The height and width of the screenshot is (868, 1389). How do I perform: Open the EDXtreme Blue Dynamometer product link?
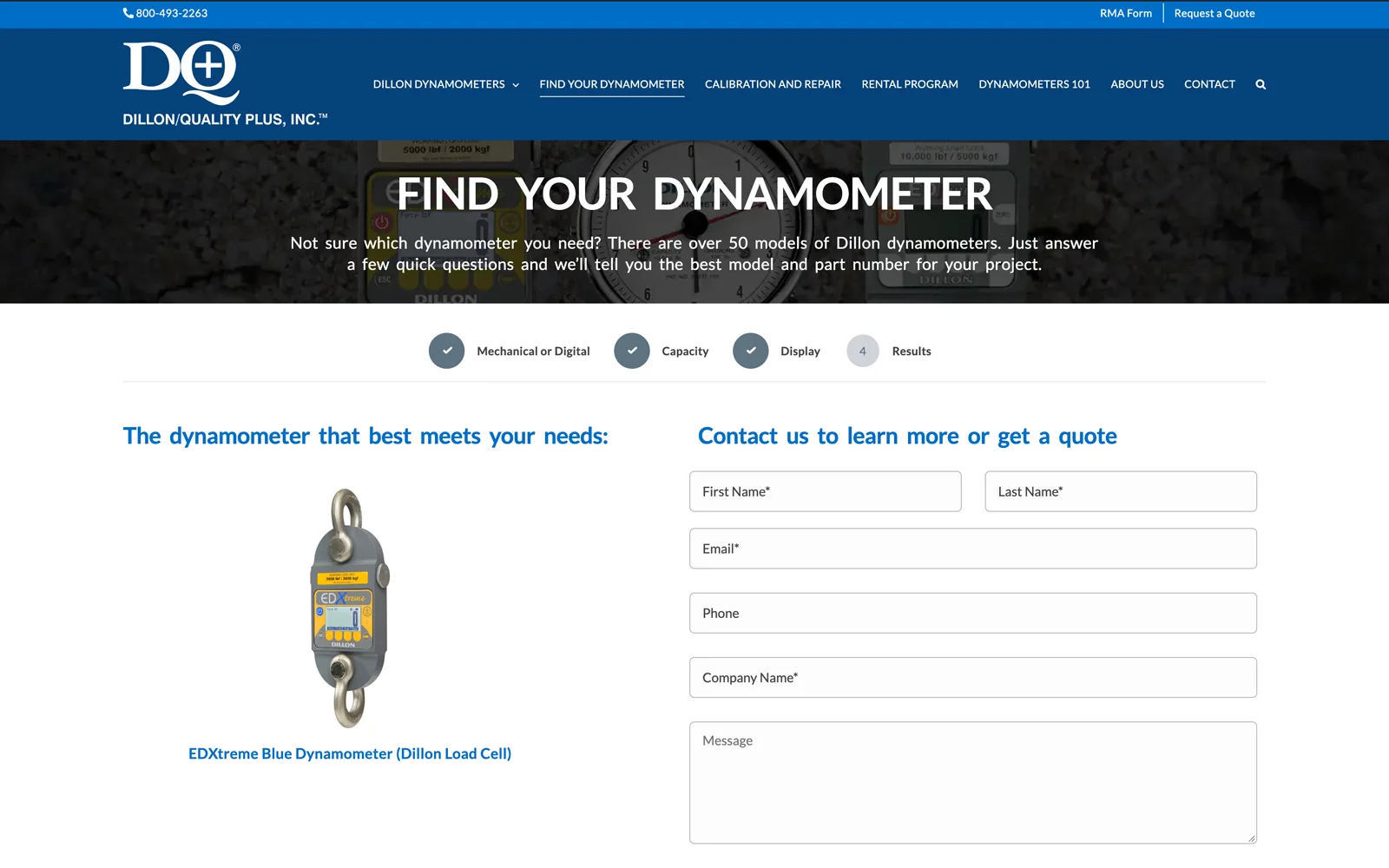(350, 753)
